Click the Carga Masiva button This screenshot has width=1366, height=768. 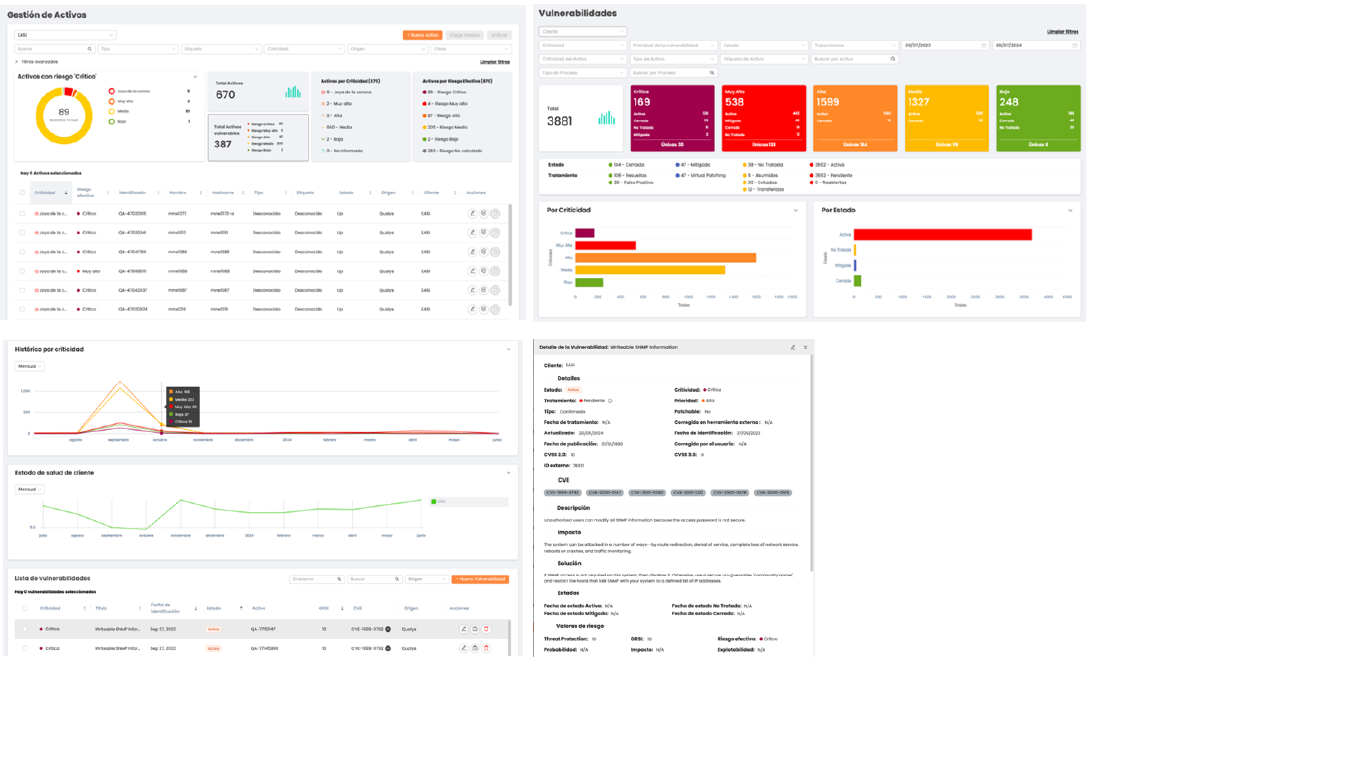(464, 35)
